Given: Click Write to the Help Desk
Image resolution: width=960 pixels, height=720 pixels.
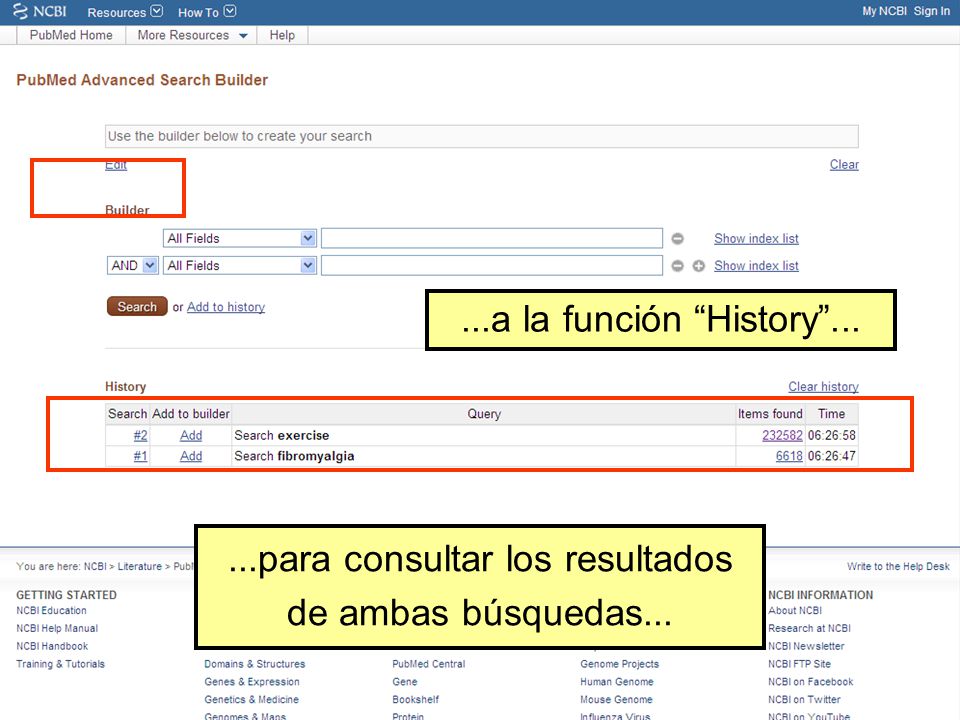Looking at the screenshot, I should tap(898, 567).
